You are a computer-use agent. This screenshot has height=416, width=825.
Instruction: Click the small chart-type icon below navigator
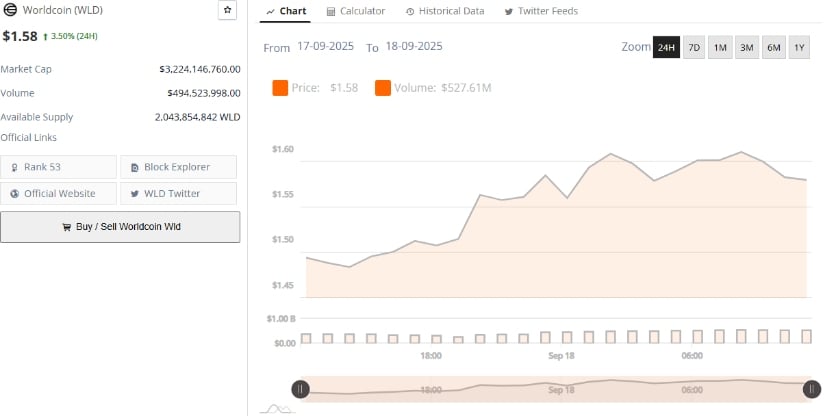point(278,409)
